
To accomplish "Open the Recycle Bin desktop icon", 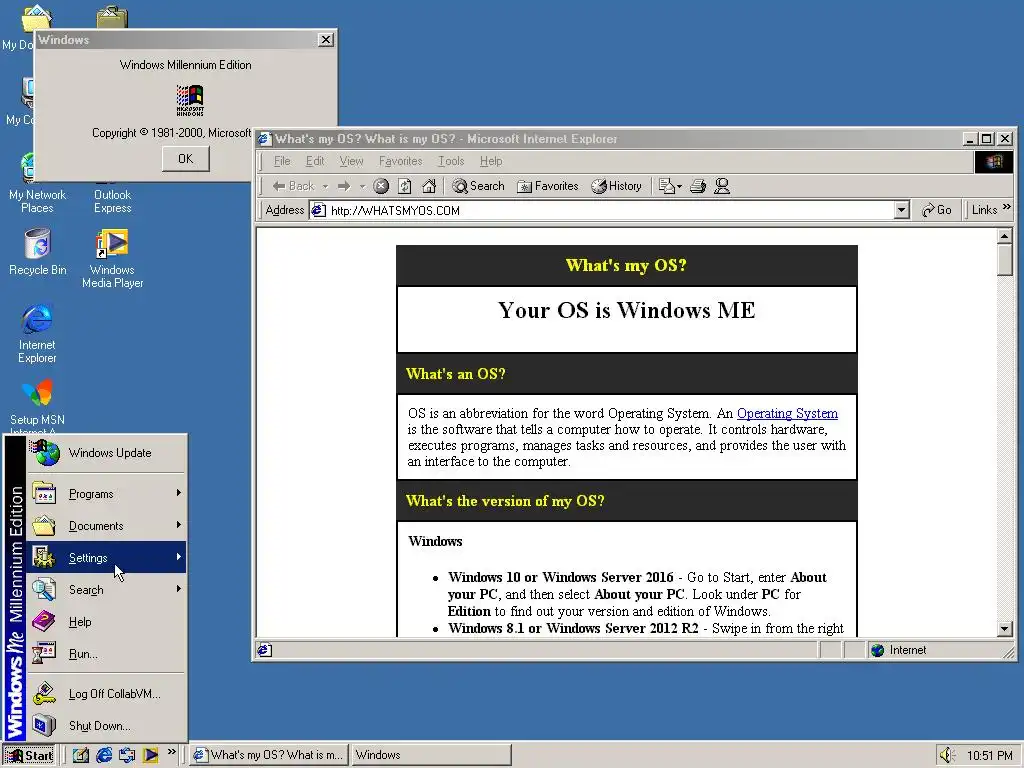I will coord(37,252).
